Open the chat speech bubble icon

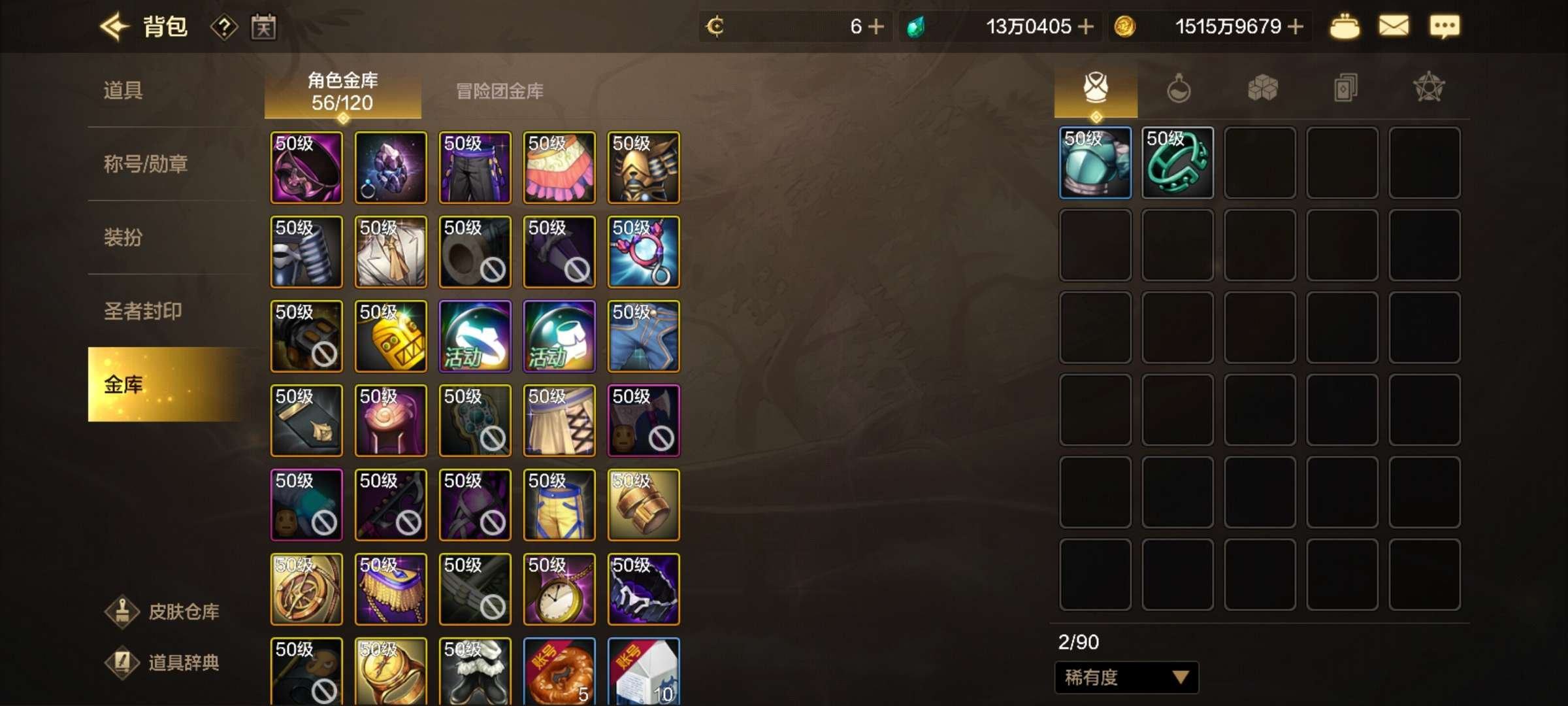(1444, 27)
